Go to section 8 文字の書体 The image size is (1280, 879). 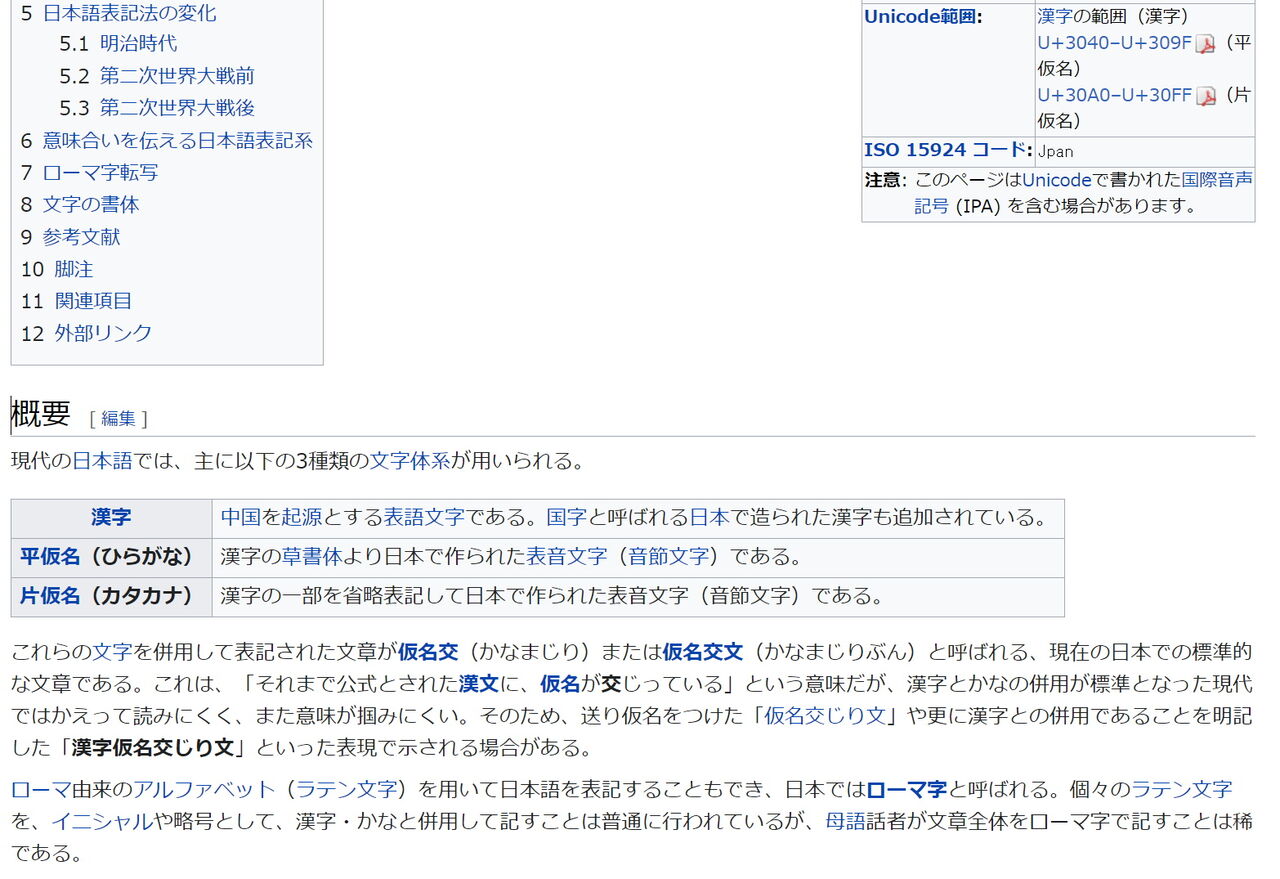point(80,205)
